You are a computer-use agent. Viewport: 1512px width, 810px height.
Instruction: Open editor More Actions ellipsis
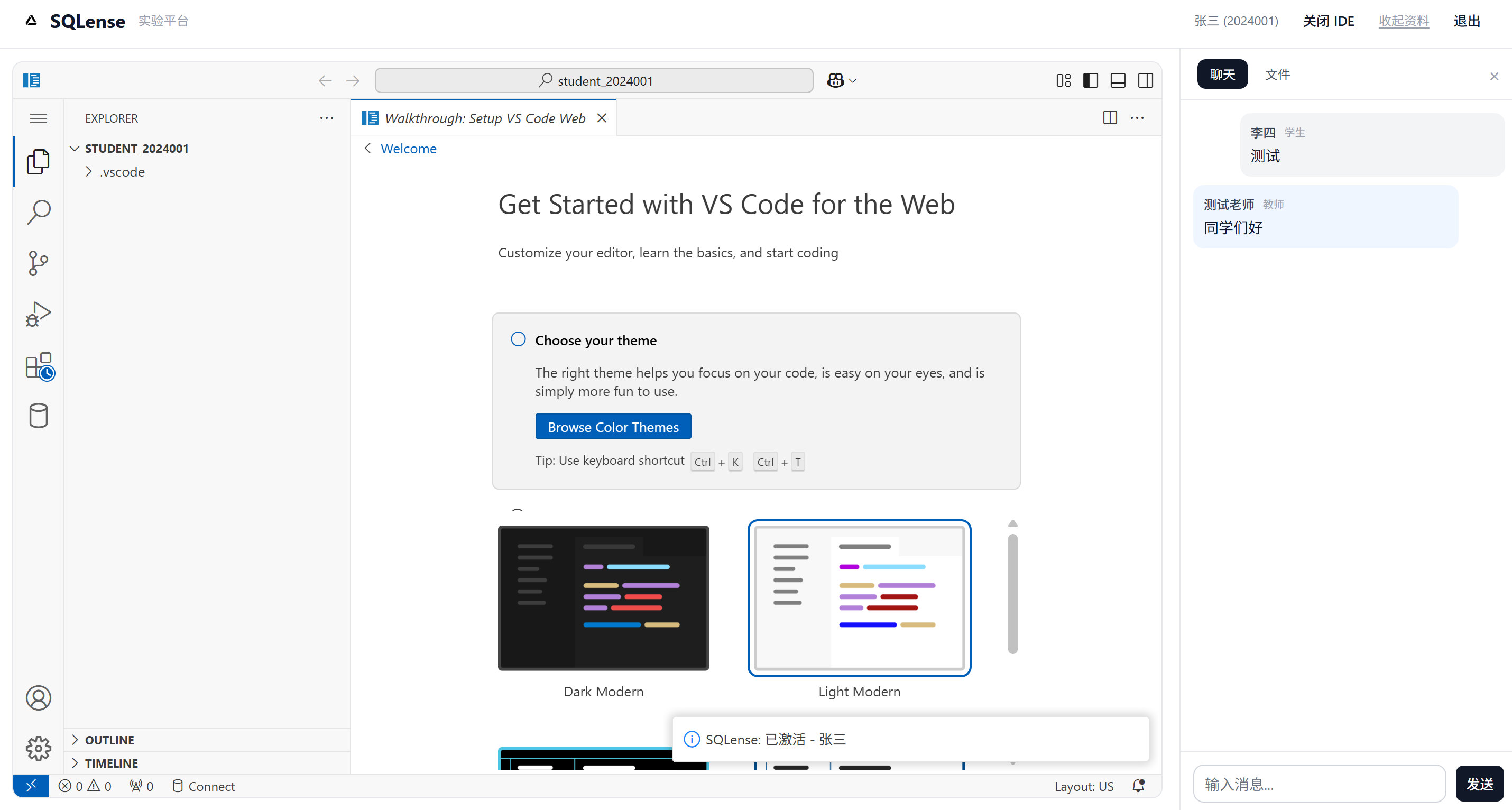pos(1138,118)
